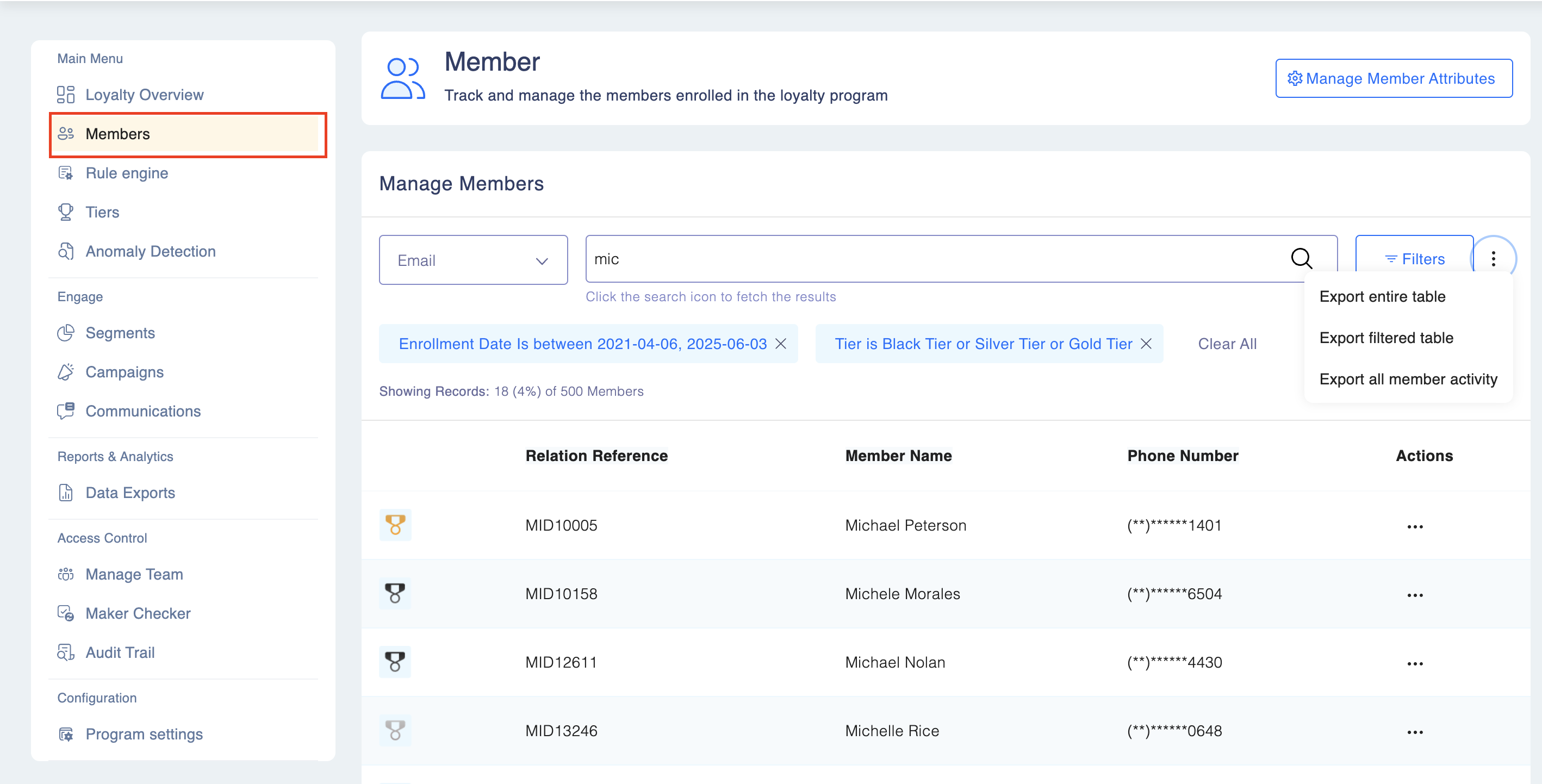Click Clear All filters link
1542x784 pixels.
[x=1227, y=344]
